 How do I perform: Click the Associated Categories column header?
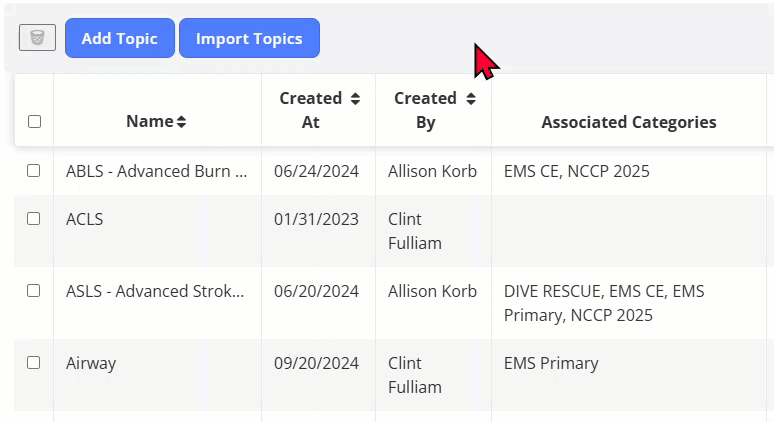coord(629,122)
